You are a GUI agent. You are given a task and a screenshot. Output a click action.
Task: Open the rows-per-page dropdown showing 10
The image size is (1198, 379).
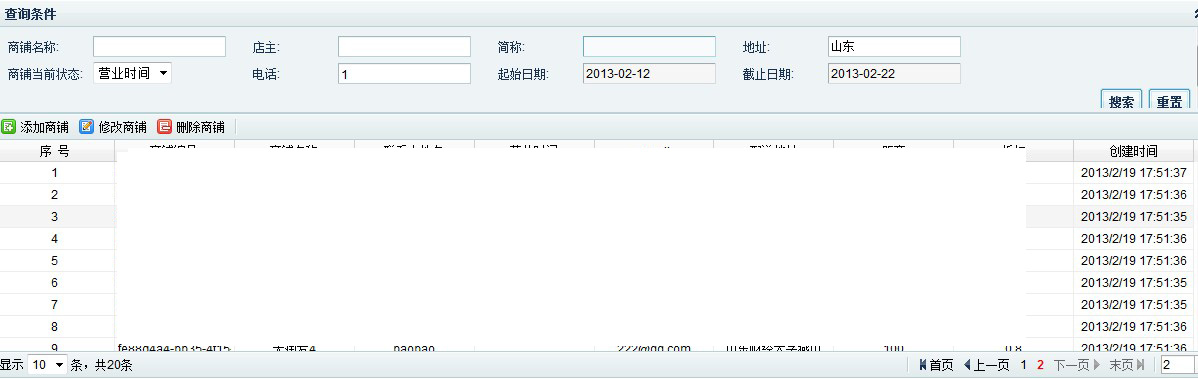(47, 365)
